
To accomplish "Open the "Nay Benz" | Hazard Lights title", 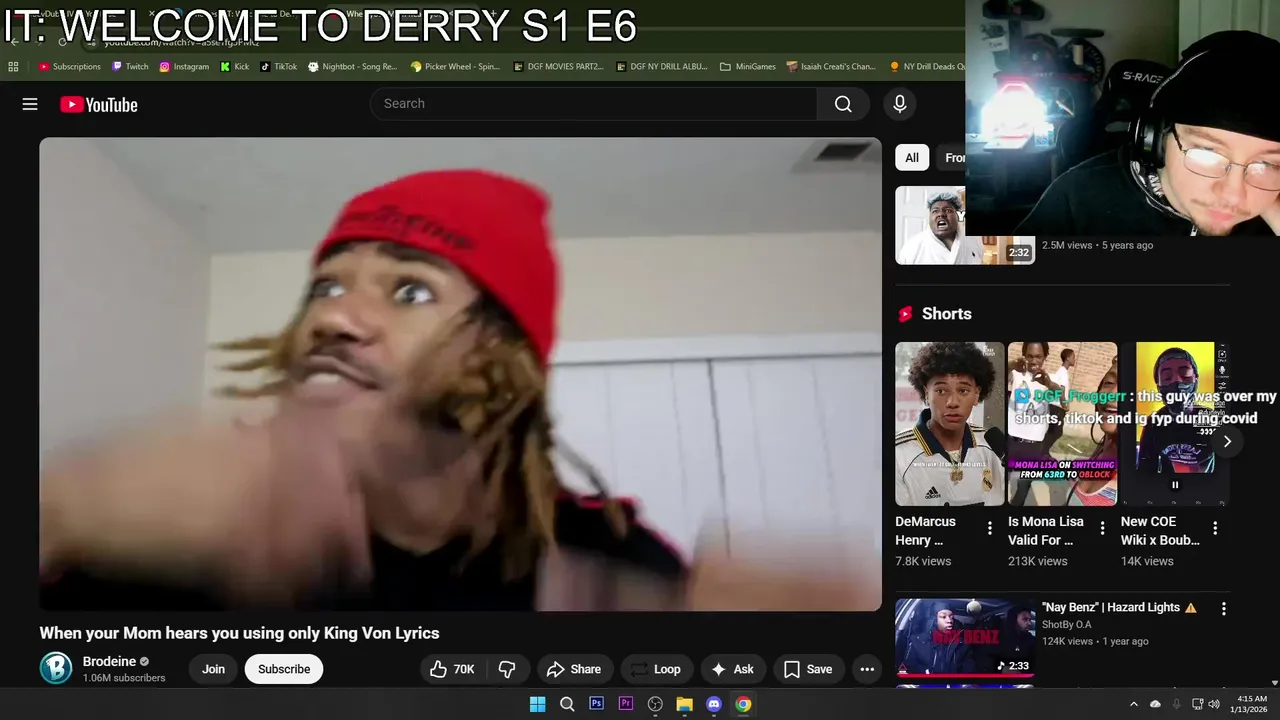I will click(x=1119, y=607).
